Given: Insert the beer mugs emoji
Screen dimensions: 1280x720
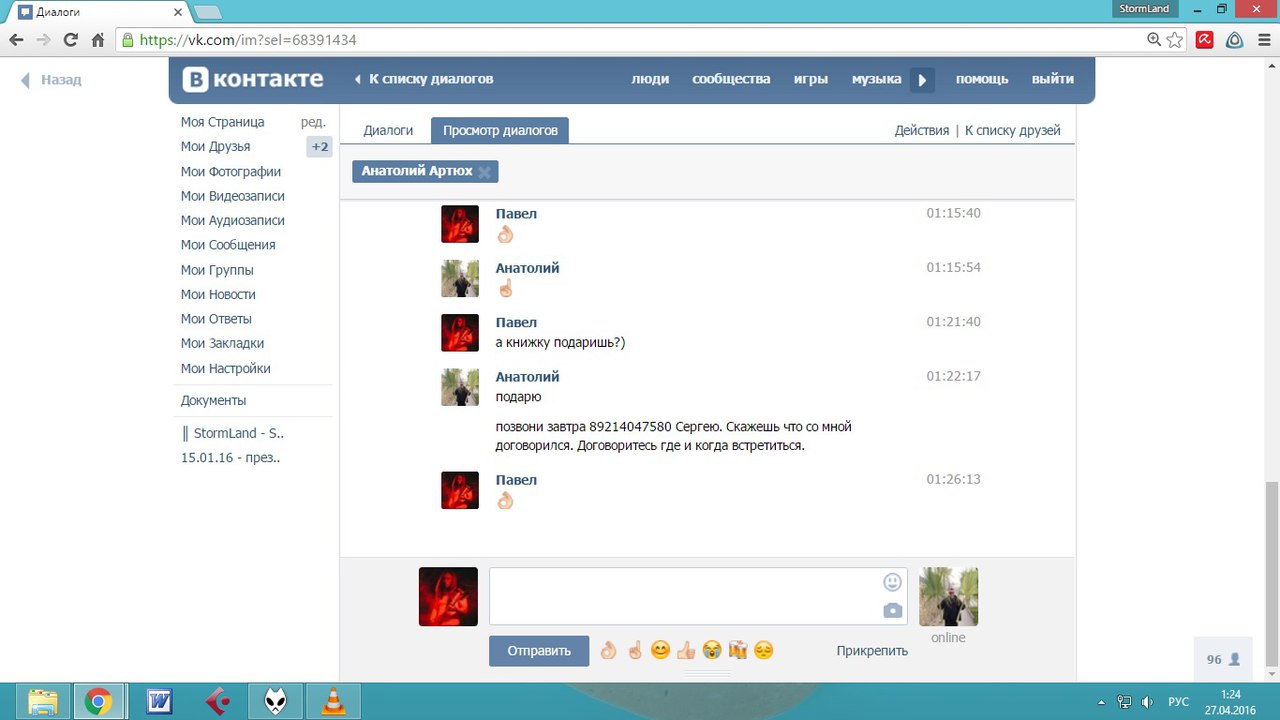Looking at the screenshot, I should (738, 651).
